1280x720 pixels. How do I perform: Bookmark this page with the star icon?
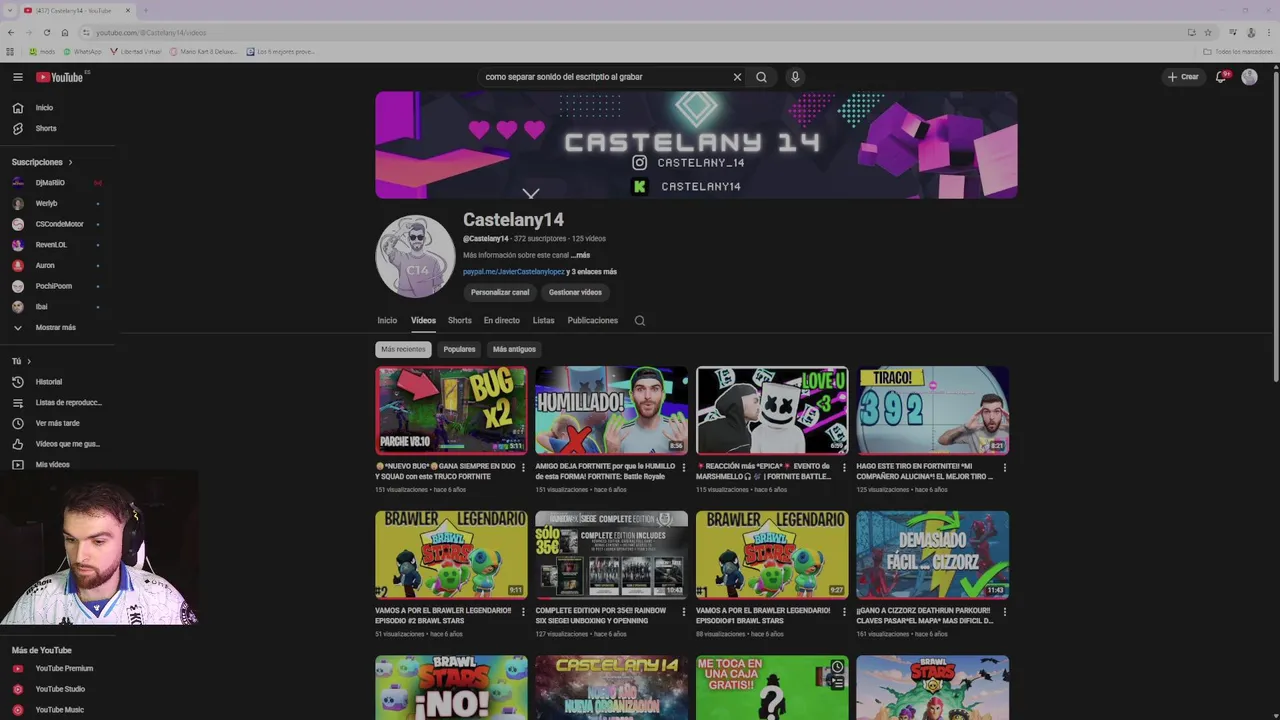tap(1208, 32)
